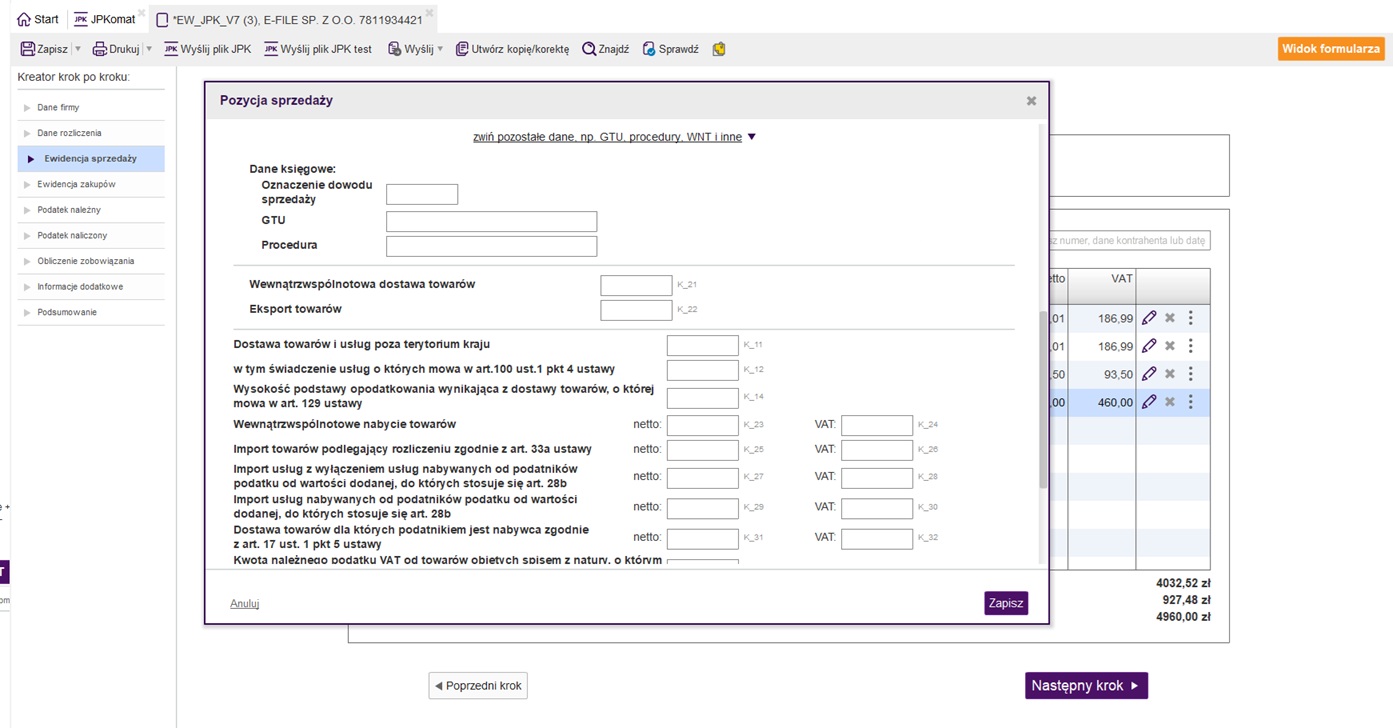Go to Podatek należny step
Viewport: 1393px width, 728px height.
coord(69,210)
